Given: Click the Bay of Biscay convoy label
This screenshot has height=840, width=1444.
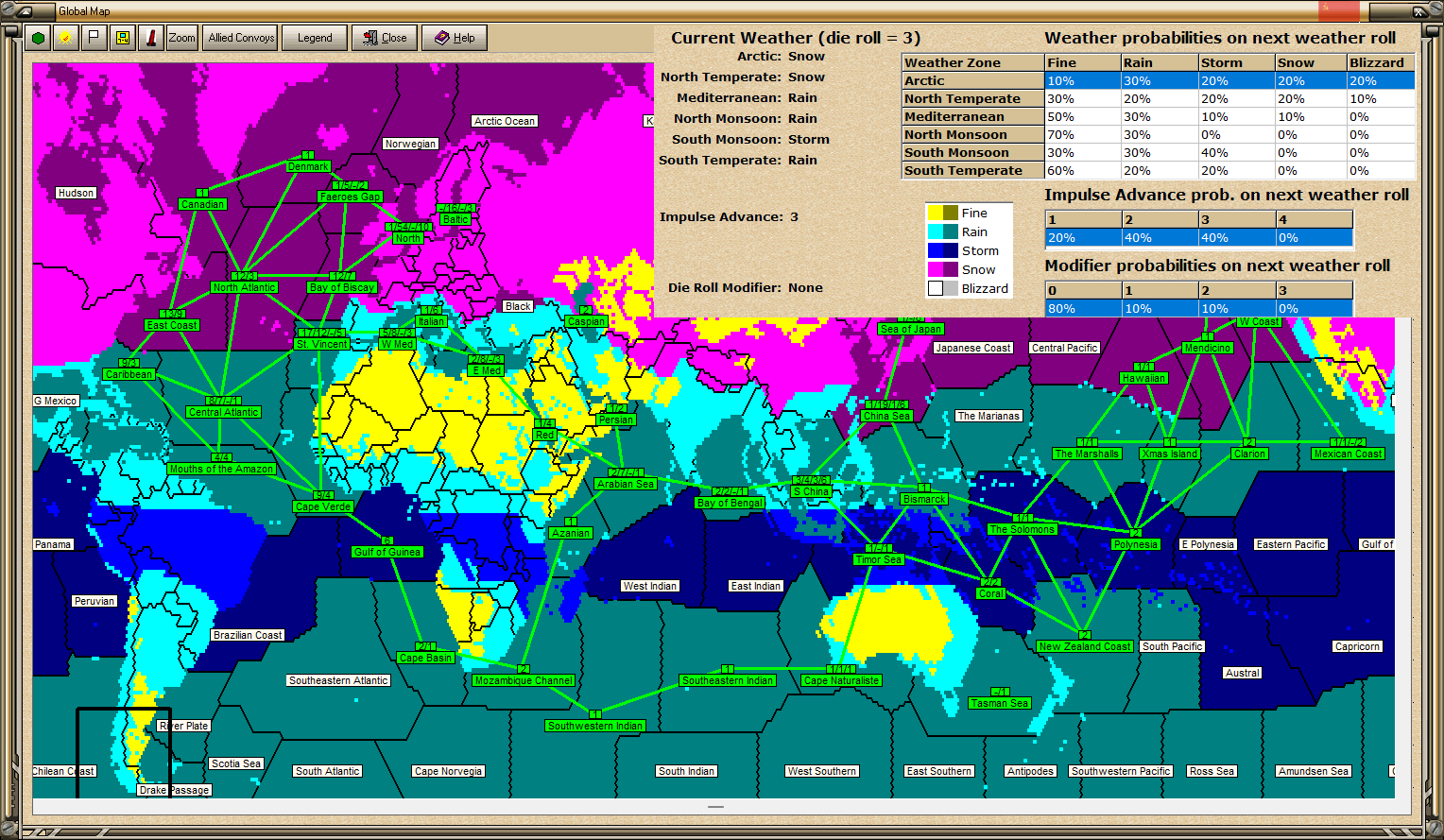Looking at the screenshot, I should click(x=342, y=287).
